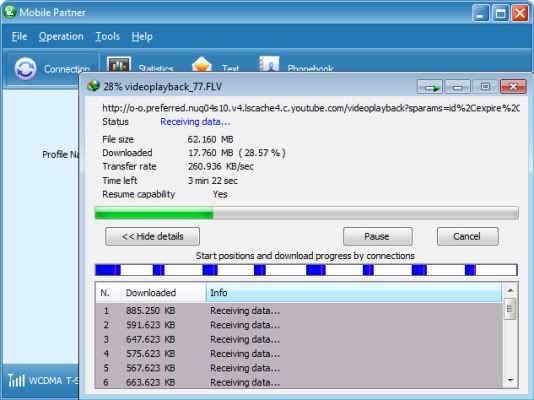Click the Info column header
The image size is (534, 400).
point(354,293)
